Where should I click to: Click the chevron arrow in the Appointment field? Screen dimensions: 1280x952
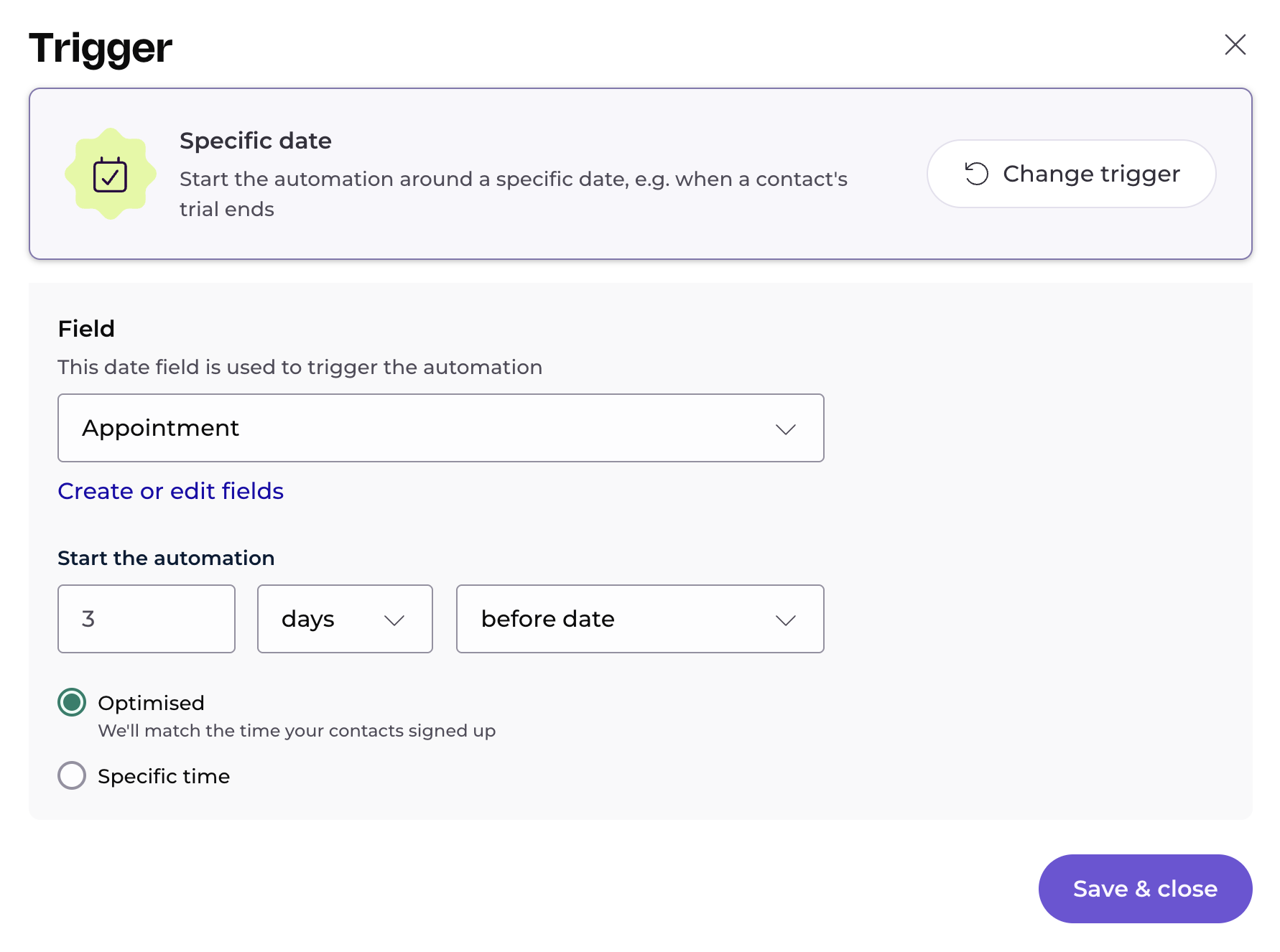coord(785,429)
